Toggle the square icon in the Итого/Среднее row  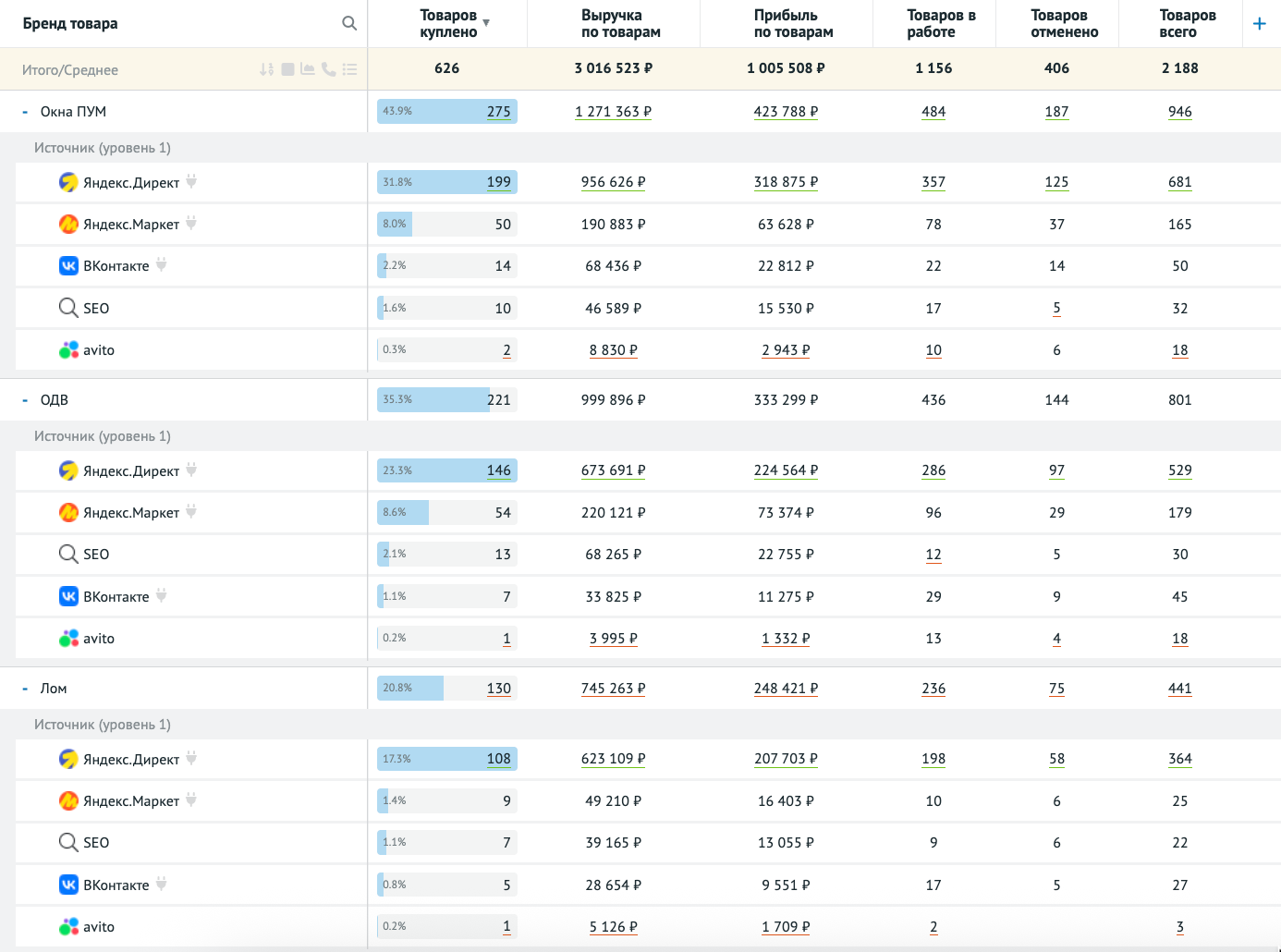(x=287, y=69)
